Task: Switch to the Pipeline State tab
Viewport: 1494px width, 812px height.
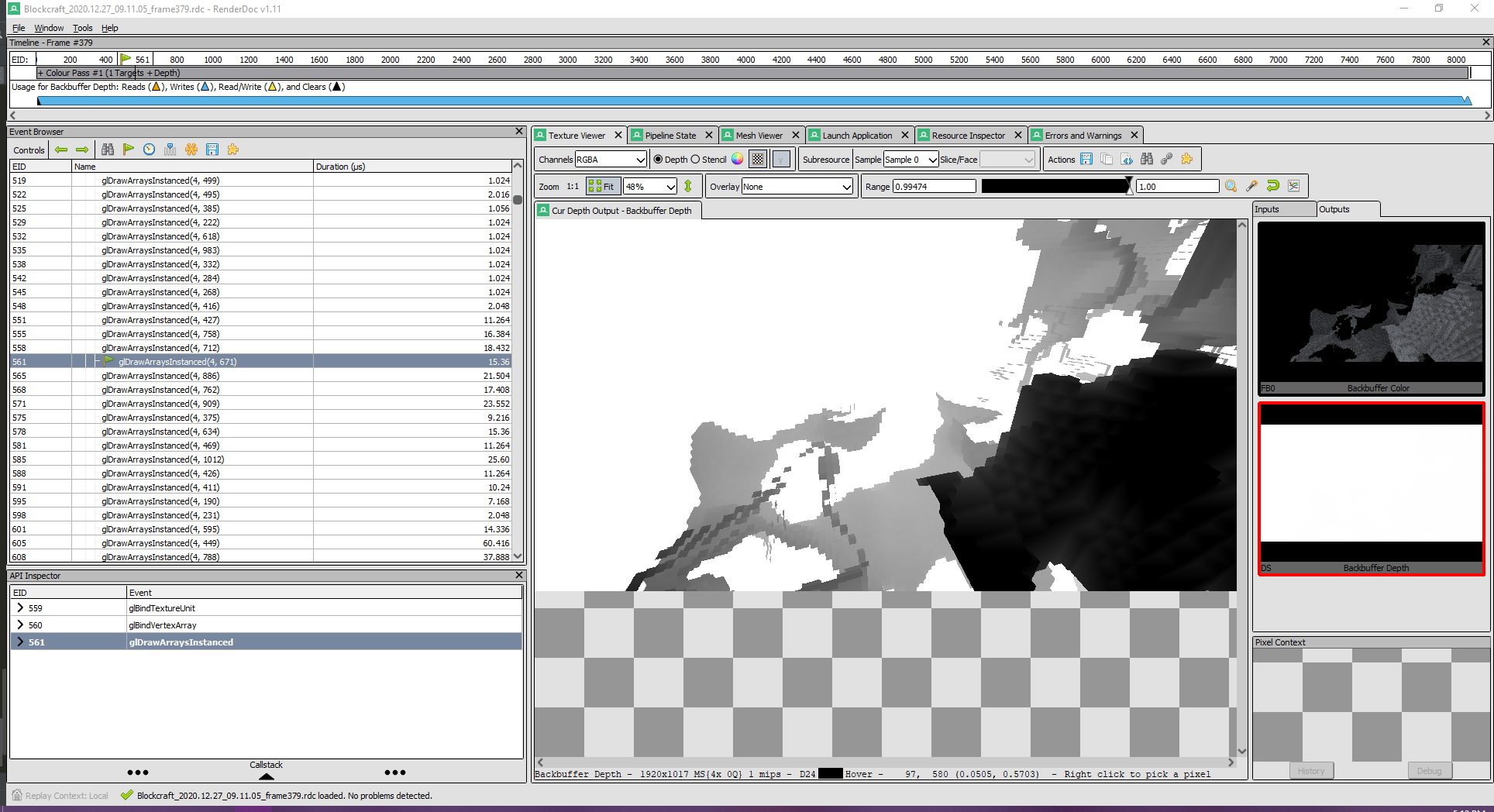Action: [x=670, y=135]
